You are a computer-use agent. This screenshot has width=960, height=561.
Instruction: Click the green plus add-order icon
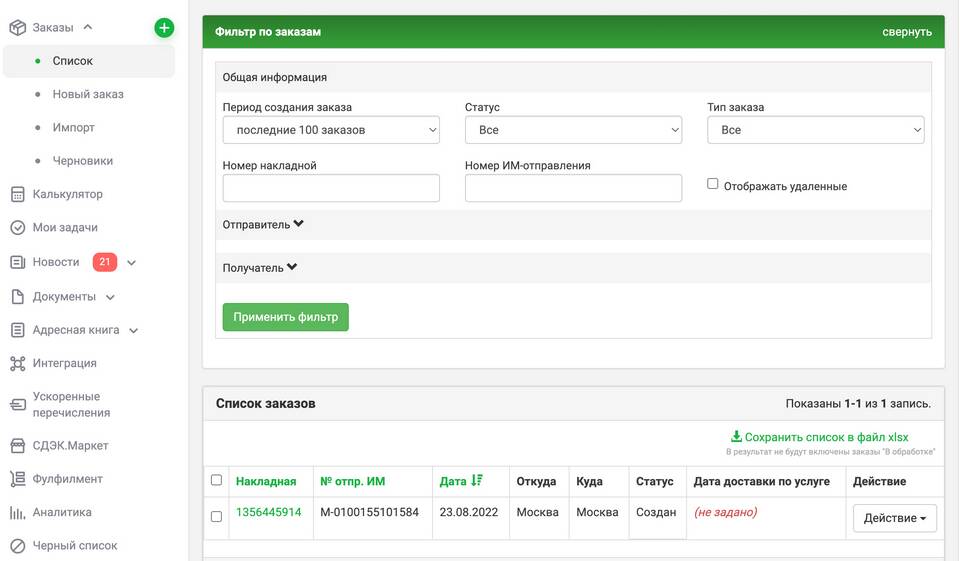pyautogui.click(x=164, y=28)
